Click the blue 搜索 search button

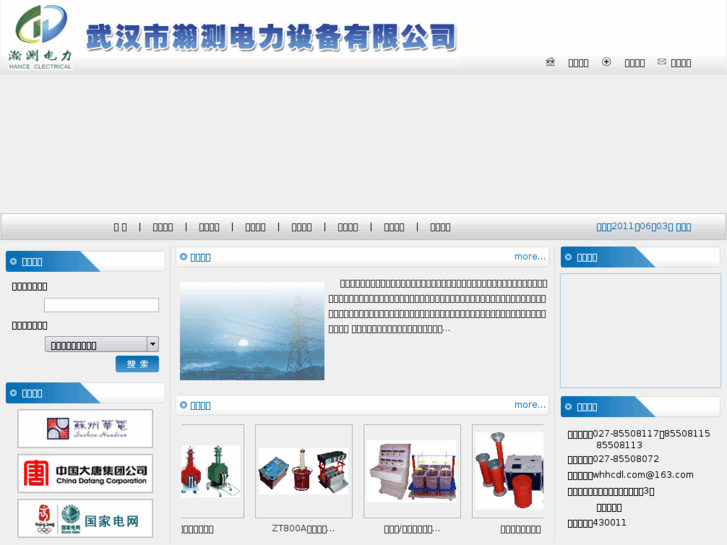click(137, 364)
